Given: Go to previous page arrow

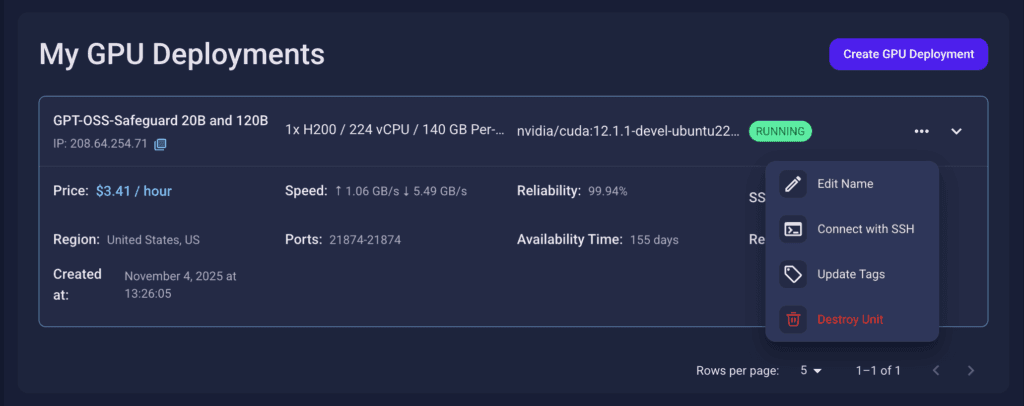Looking at the screenshot, I should [x=936, y=371].
